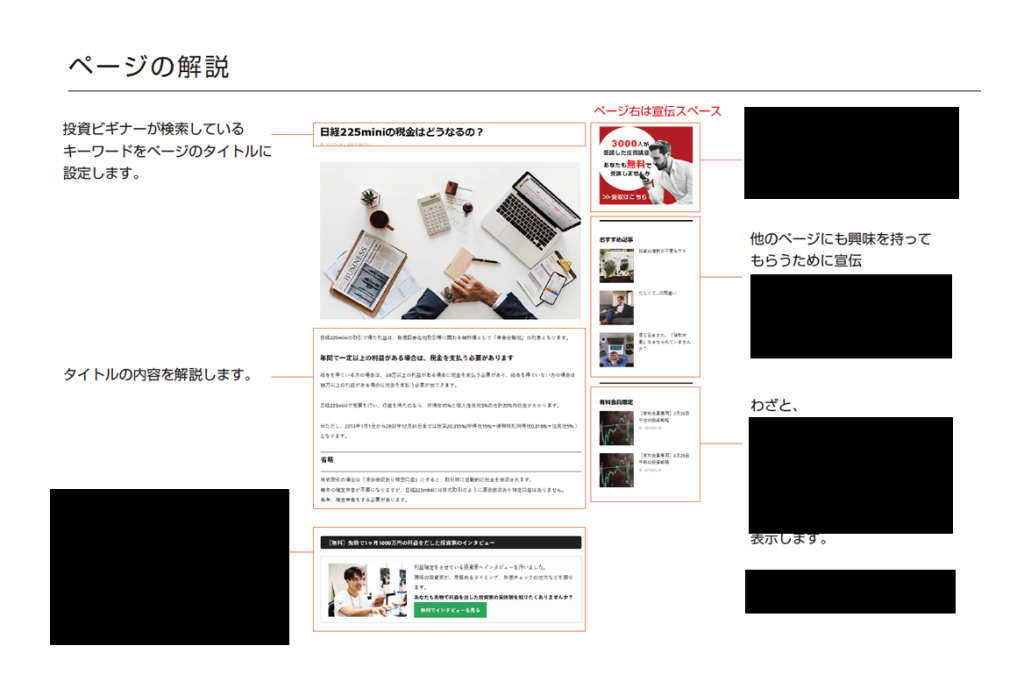Click the red 3000人 free seminar banner ad
The height and width of the screenshot is (681, 1024).
645,166
